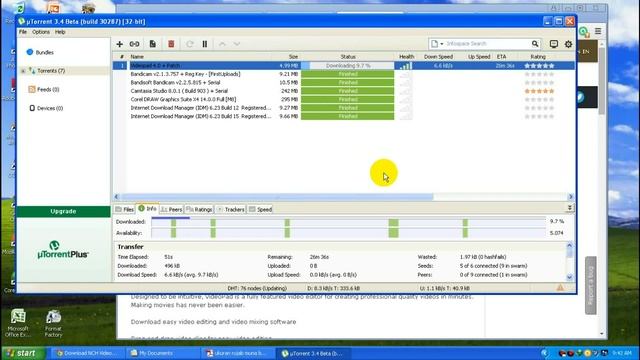
Task: Click the right scroll arrow of torrent list
Action: pos(571,197)
